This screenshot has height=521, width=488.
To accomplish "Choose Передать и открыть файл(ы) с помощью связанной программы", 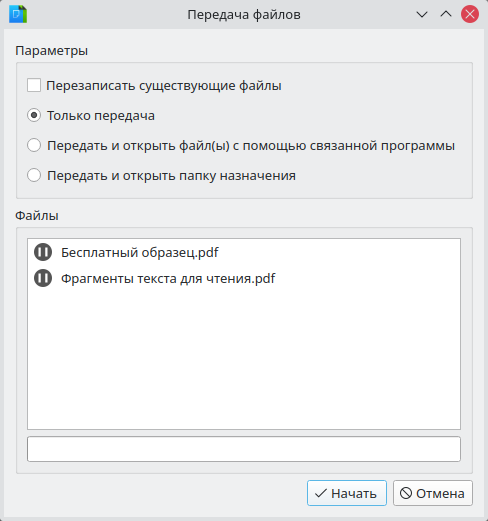I will [34, 145].
